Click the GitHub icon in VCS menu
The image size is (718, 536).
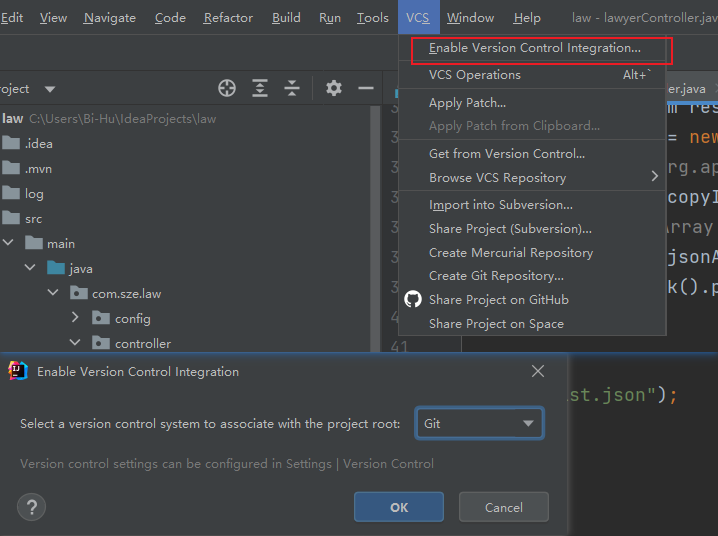pyautogui.click(x=413, y=299)
